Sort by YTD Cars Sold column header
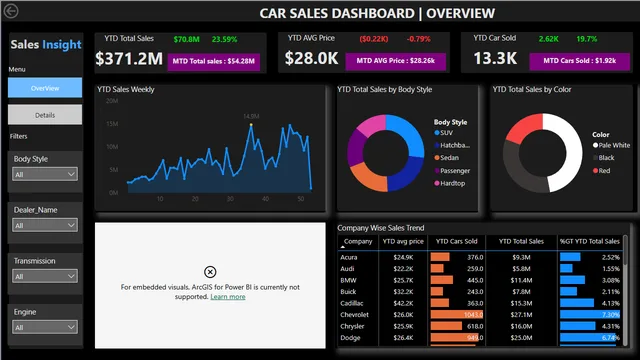The height and width of the screenshot is (360, 640). pos(456,241)
